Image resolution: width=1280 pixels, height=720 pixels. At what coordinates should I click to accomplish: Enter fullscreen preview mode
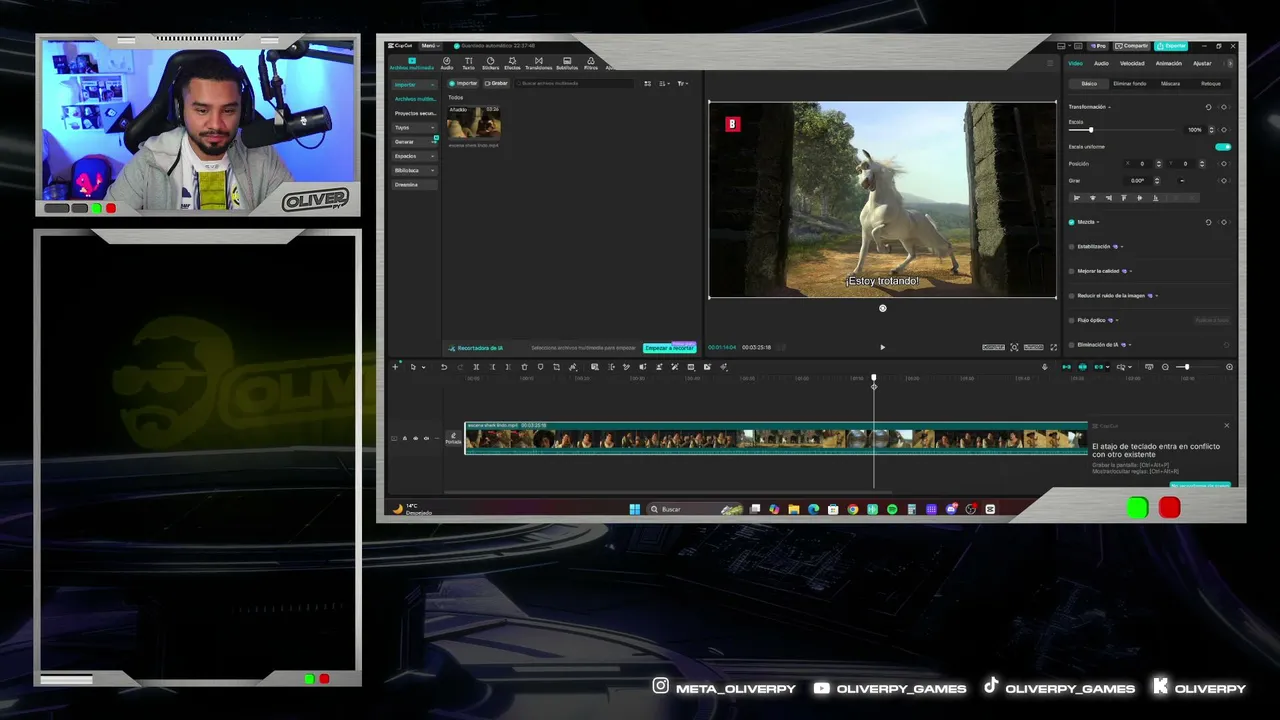coord(1053,347)
